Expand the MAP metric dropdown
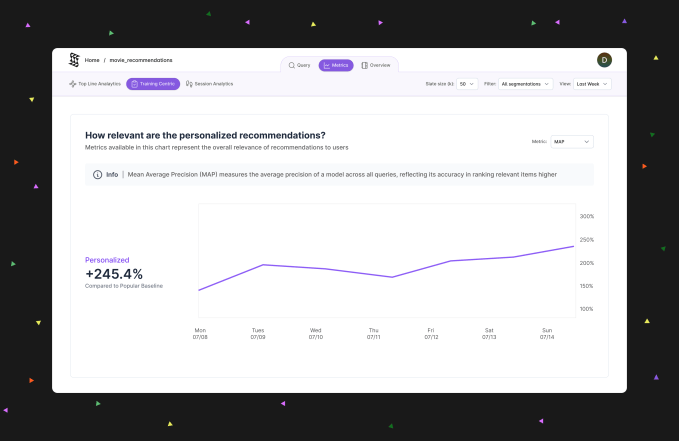 [572, 142]
